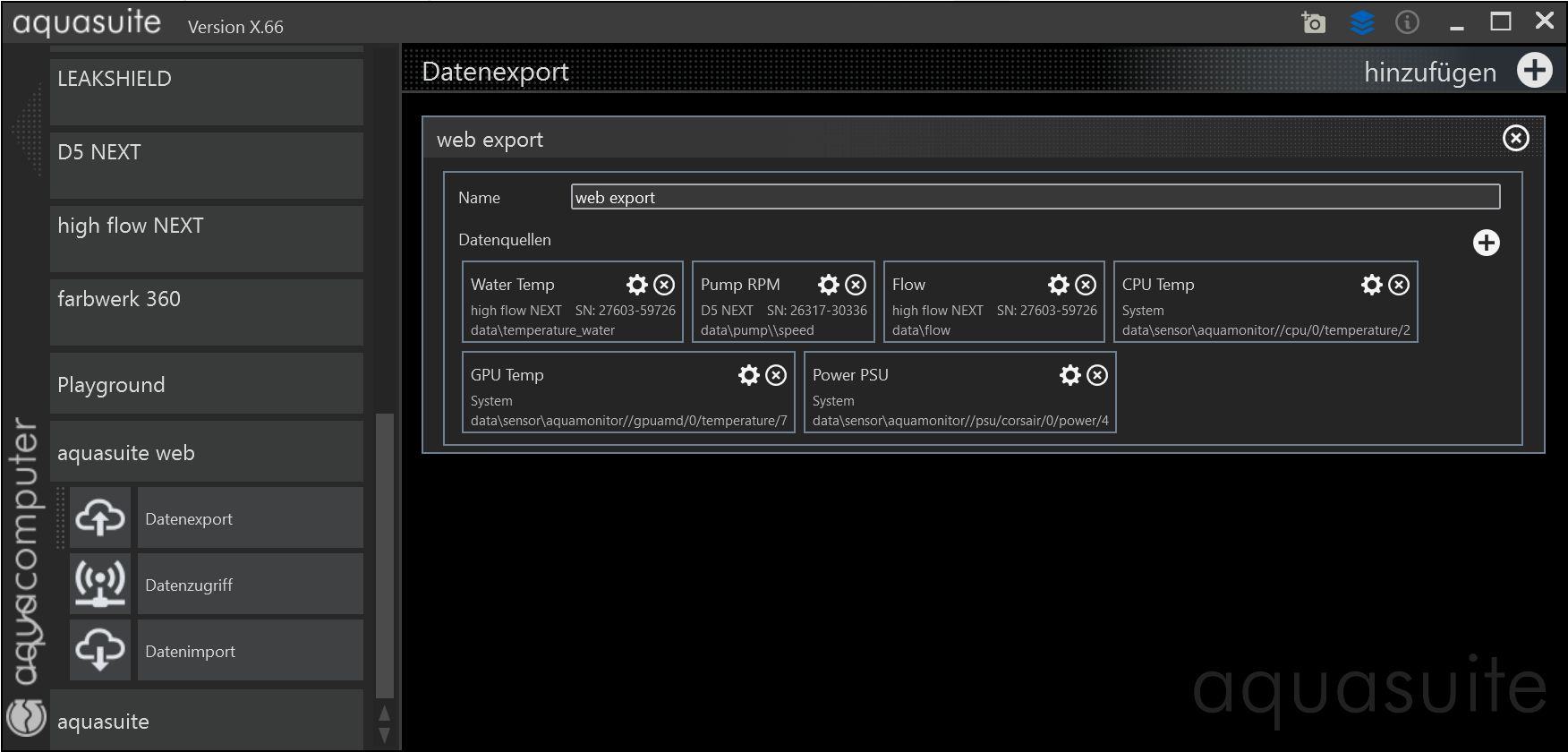Select the CPU Temp source card title

pos(1158,285)
